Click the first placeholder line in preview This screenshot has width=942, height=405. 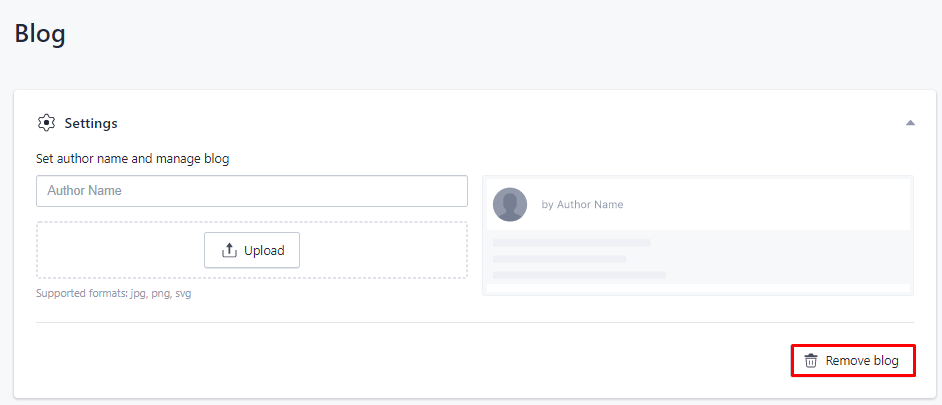coord(571,243)
